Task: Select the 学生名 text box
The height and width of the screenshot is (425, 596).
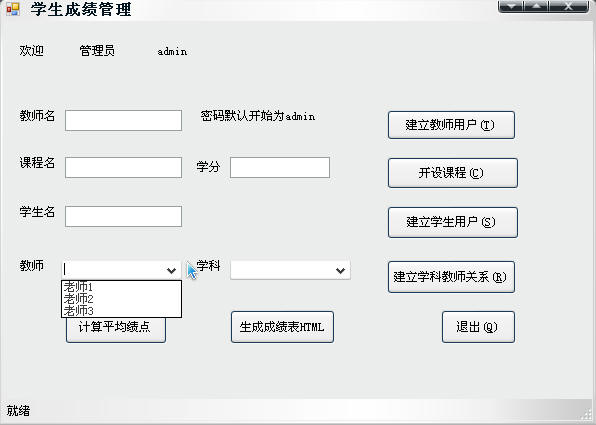Action: 124,216
